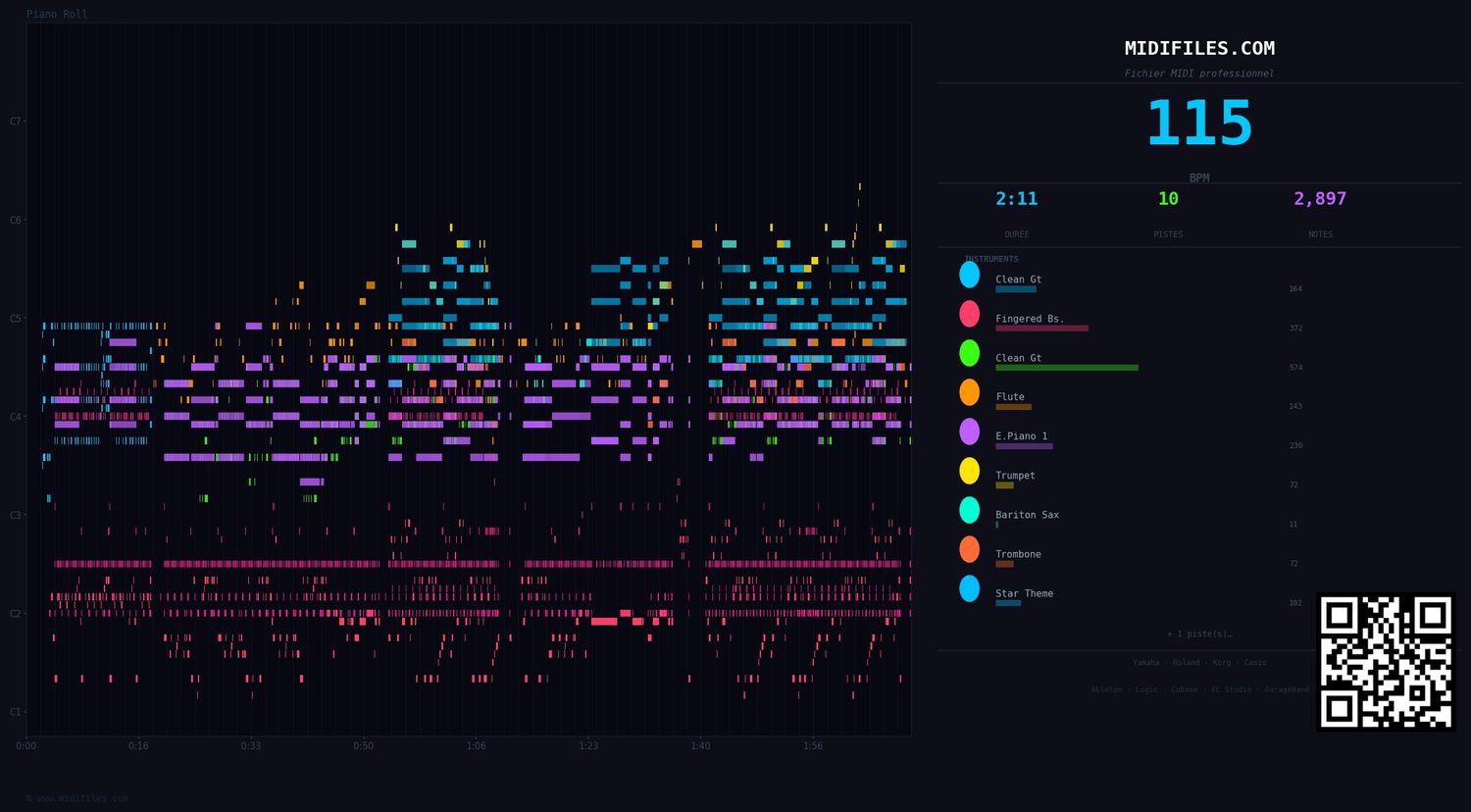Viewport: 1471px width, 812px height.
Task: Select the yellow Trumpet instrument circle
Action: click(x=969, y=471)
